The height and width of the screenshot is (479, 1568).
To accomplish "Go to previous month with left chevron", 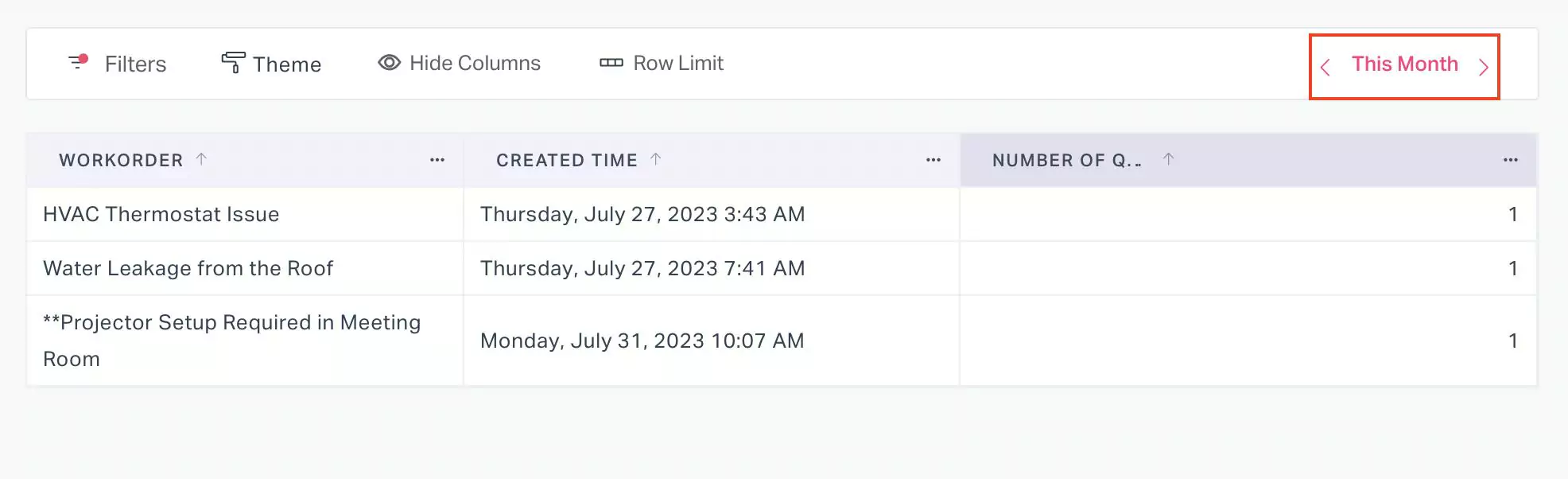I will (x=1325, y=68).
